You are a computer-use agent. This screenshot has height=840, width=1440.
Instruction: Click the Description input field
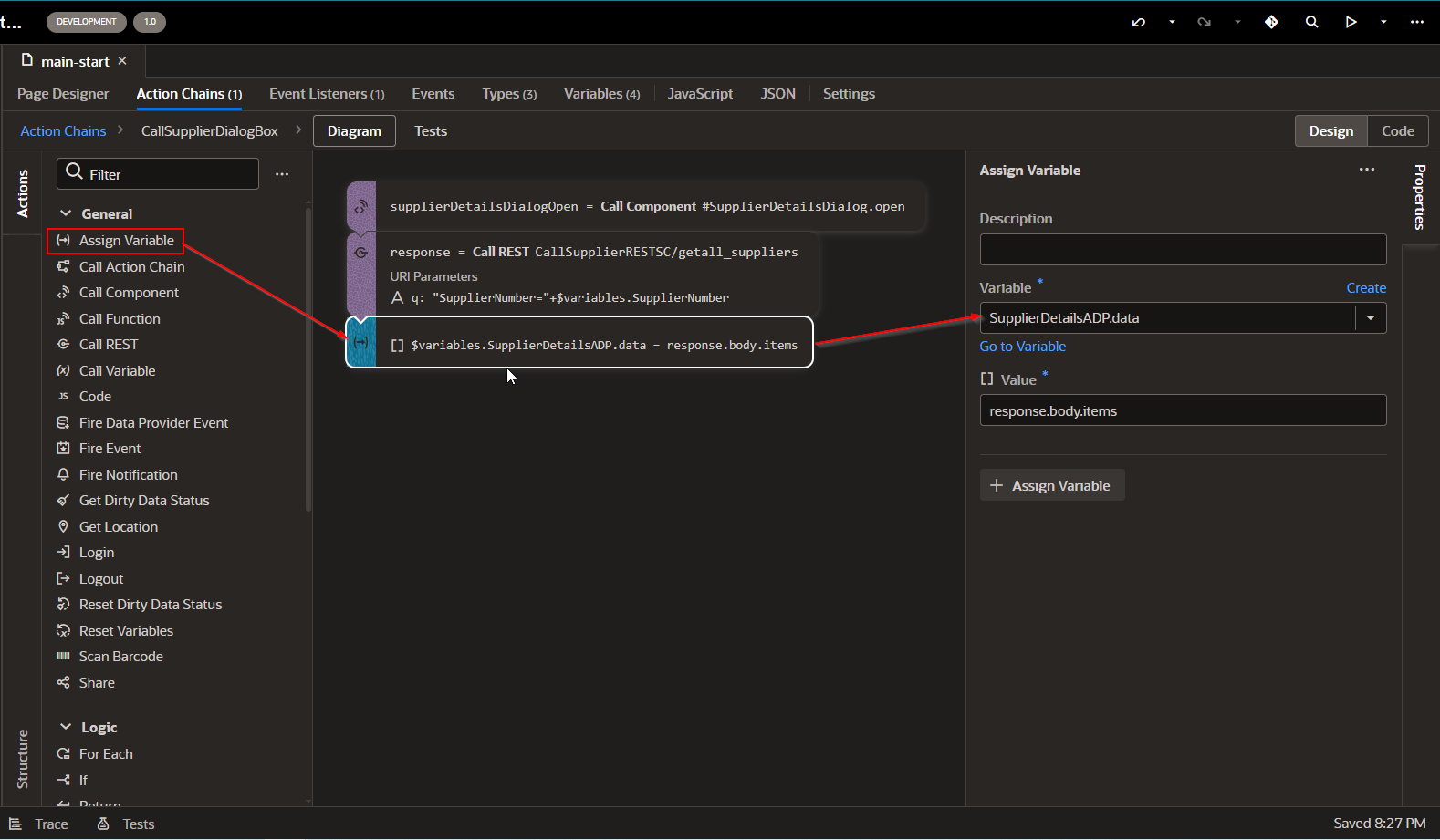(1183, 249)
